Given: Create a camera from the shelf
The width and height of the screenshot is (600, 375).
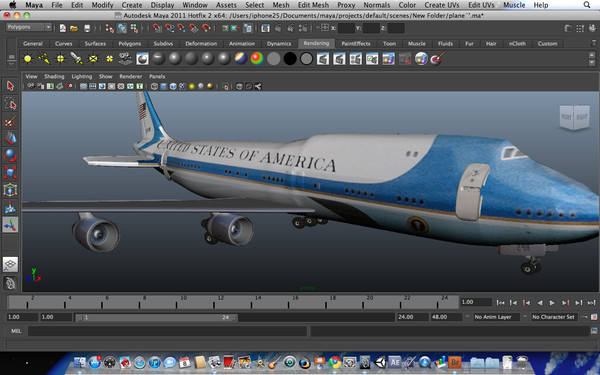Looking at the screenshot, I should [x=126, y=59].
